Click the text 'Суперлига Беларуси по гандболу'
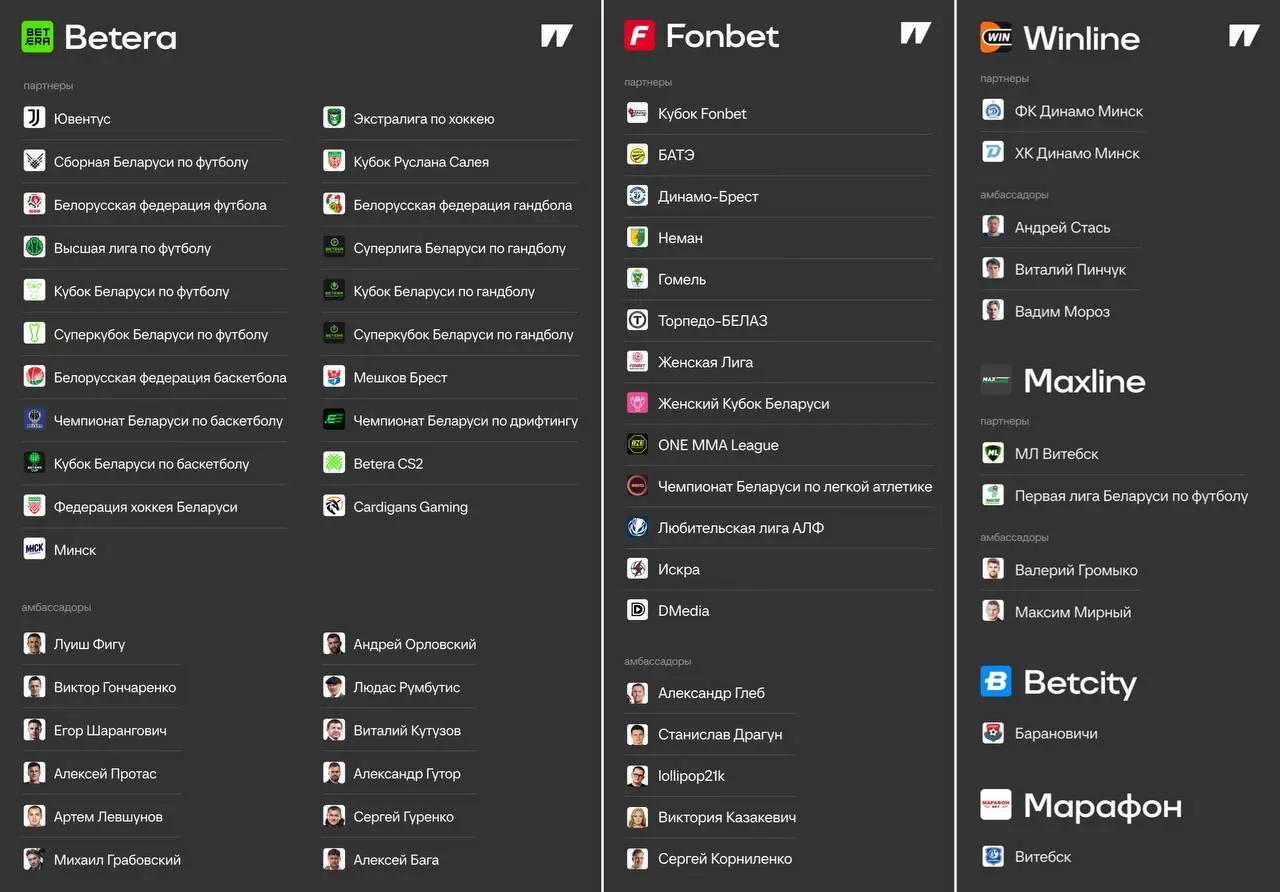 460,248
